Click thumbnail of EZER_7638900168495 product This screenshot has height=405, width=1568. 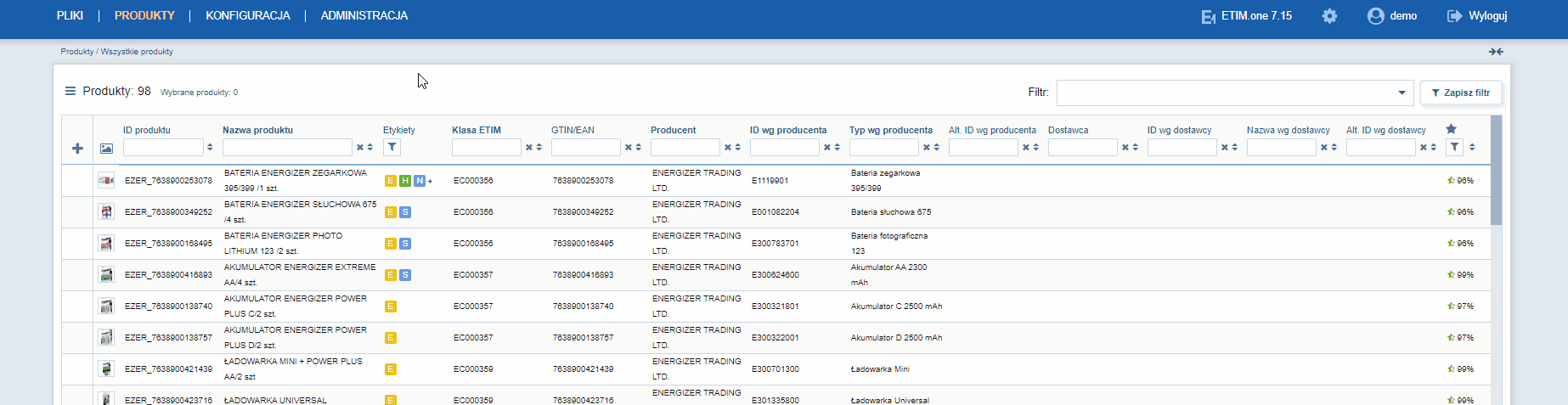106,244
